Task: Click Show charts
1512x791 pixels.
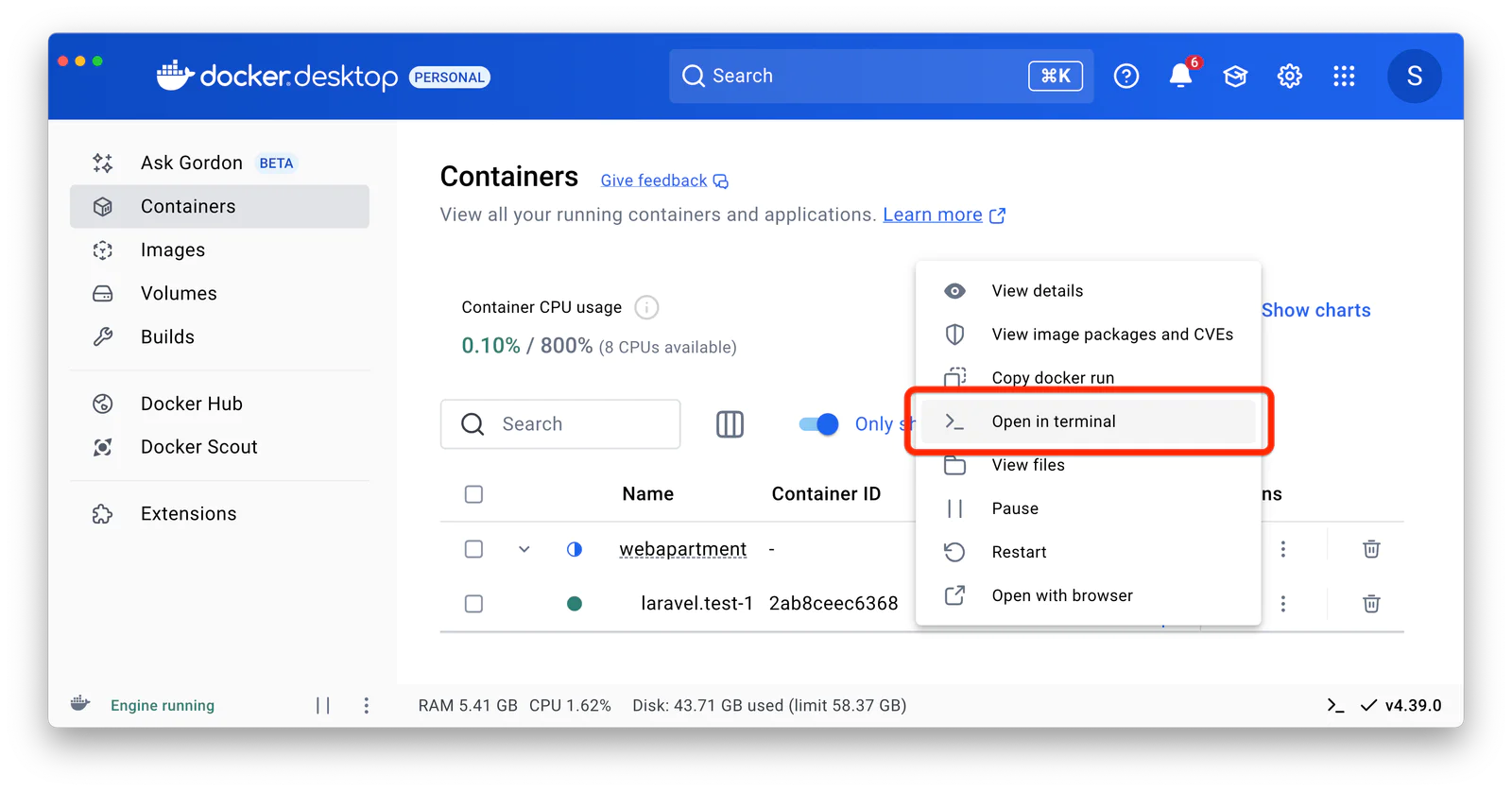Action: (x=1315, y=310)
